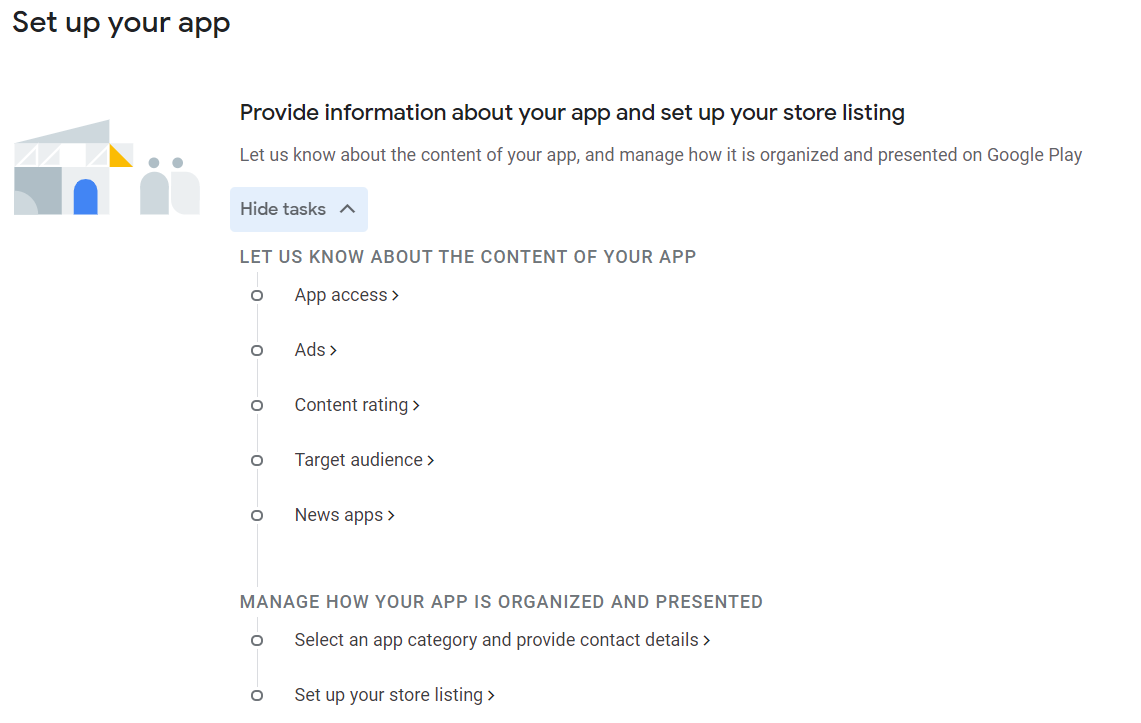Click the arrow after Target audience
This screenshot has height=723, width=1141.
pos(431,460)
